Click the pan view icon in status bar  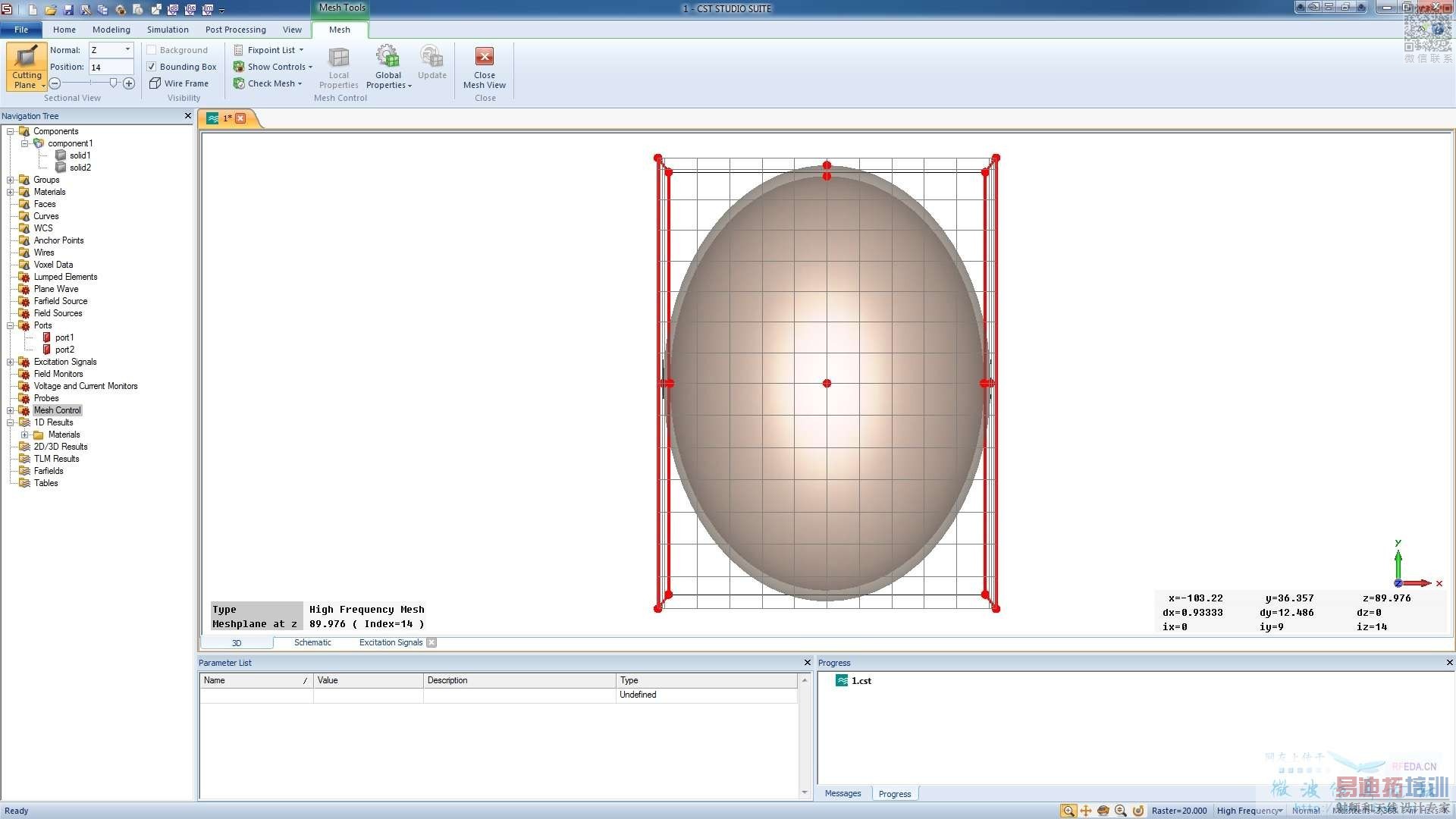point(1086,811)
